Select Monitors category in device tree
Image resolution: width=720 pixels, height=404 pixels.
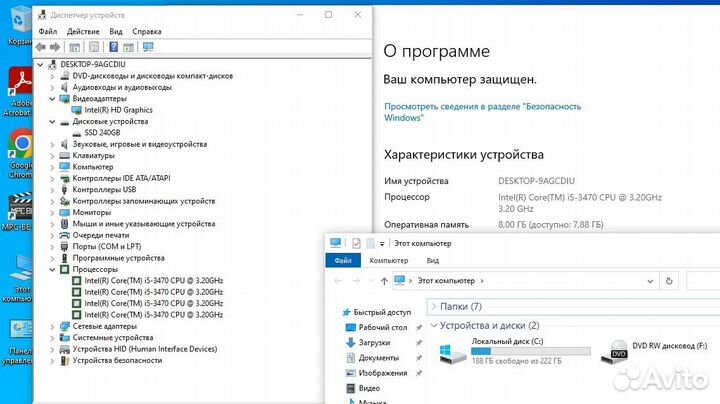click(x=91, y=213)
